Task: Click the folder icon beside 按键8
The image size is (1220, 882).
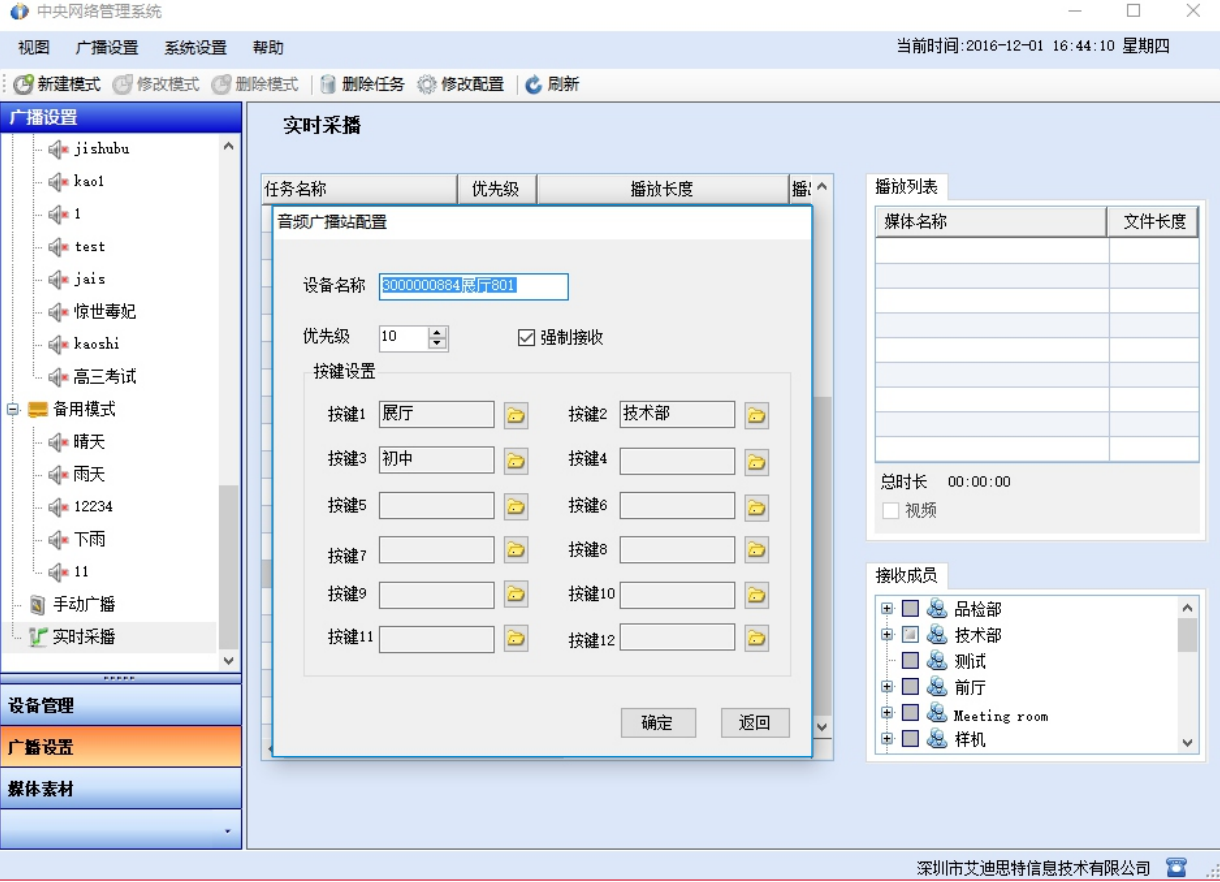Action: [x=757, y=549]
